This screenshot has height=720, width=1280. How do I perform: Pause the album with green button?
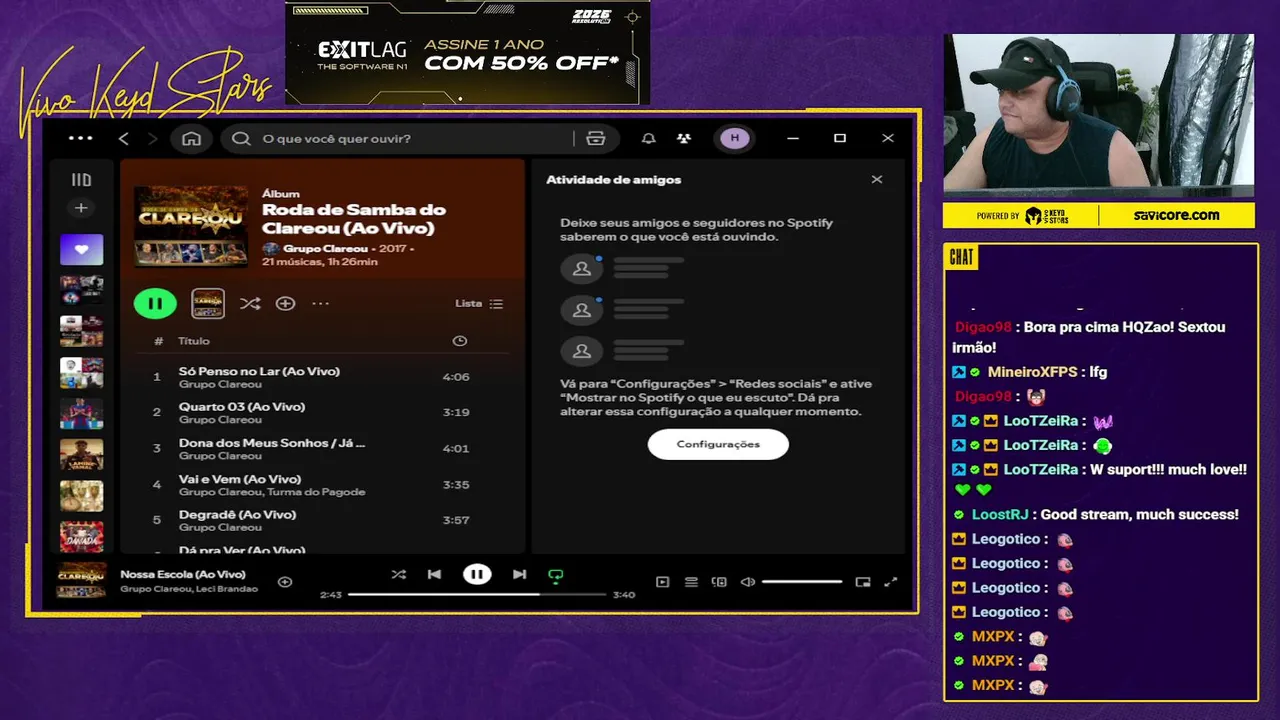[155, 303]
